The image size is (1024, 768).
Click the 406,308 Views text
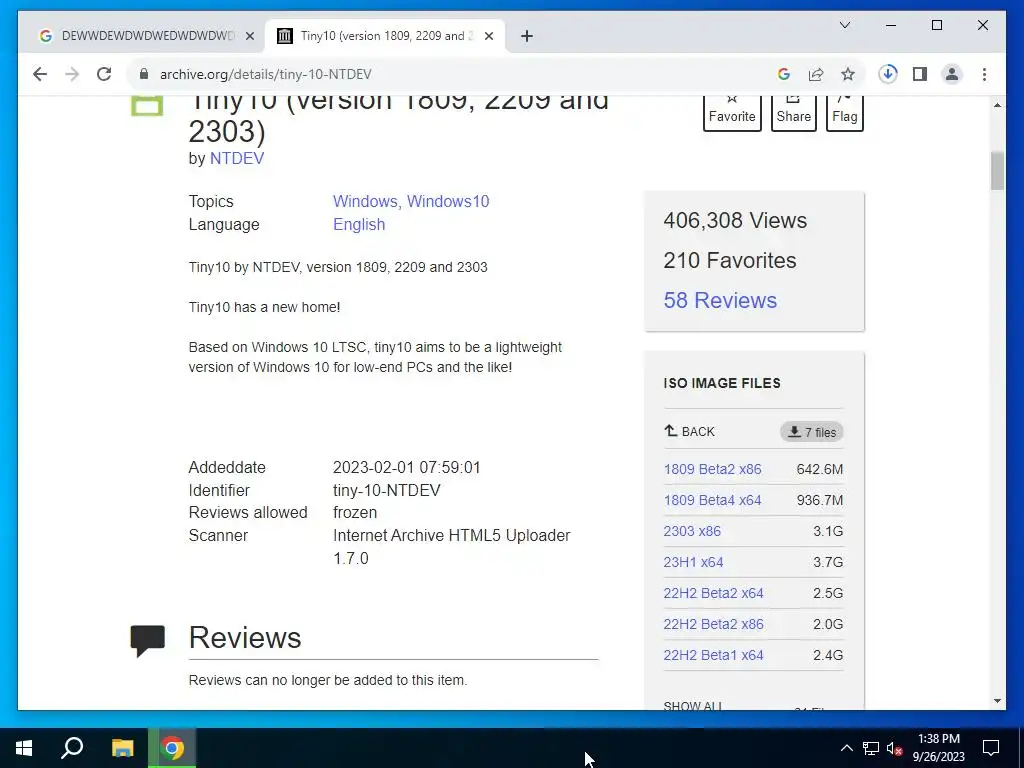click(x=735, y=221)
